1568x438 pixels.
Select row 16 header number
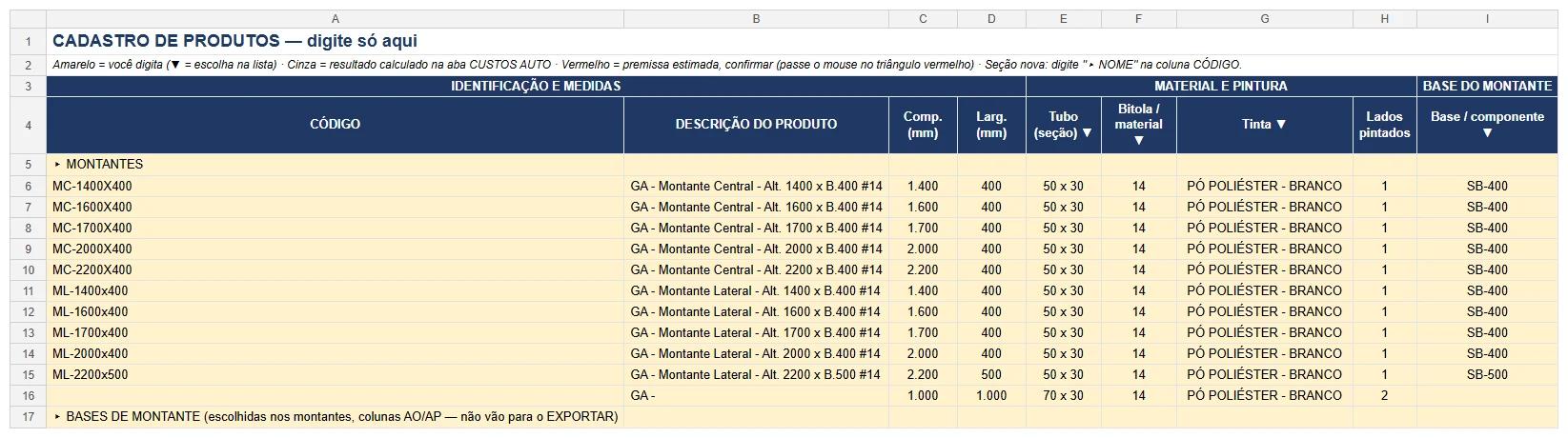tap(28, 395)
